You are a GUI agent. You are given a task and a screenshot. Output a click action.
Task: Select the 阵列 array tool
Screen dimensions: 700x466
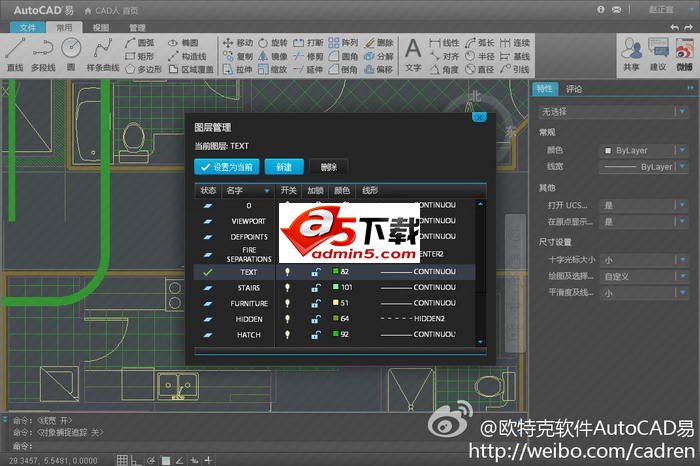point(343,43)
